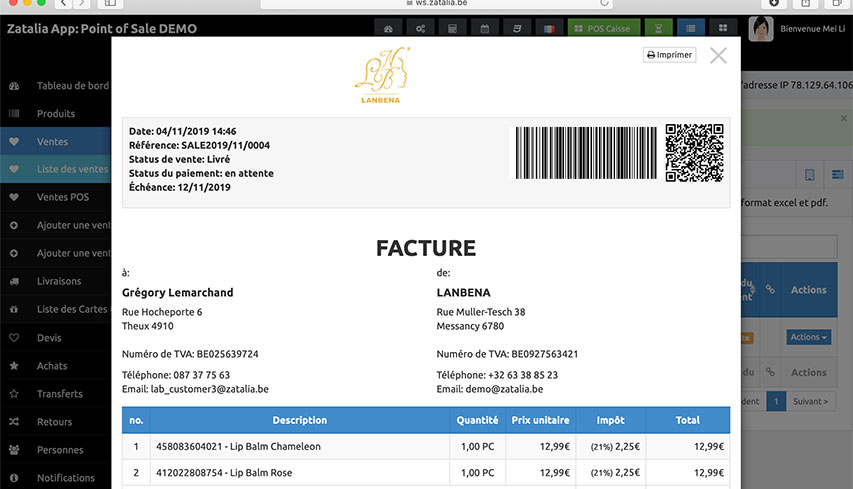
Task: Open Liste des ventes in sidebar
Action: [x=55, y=169]
